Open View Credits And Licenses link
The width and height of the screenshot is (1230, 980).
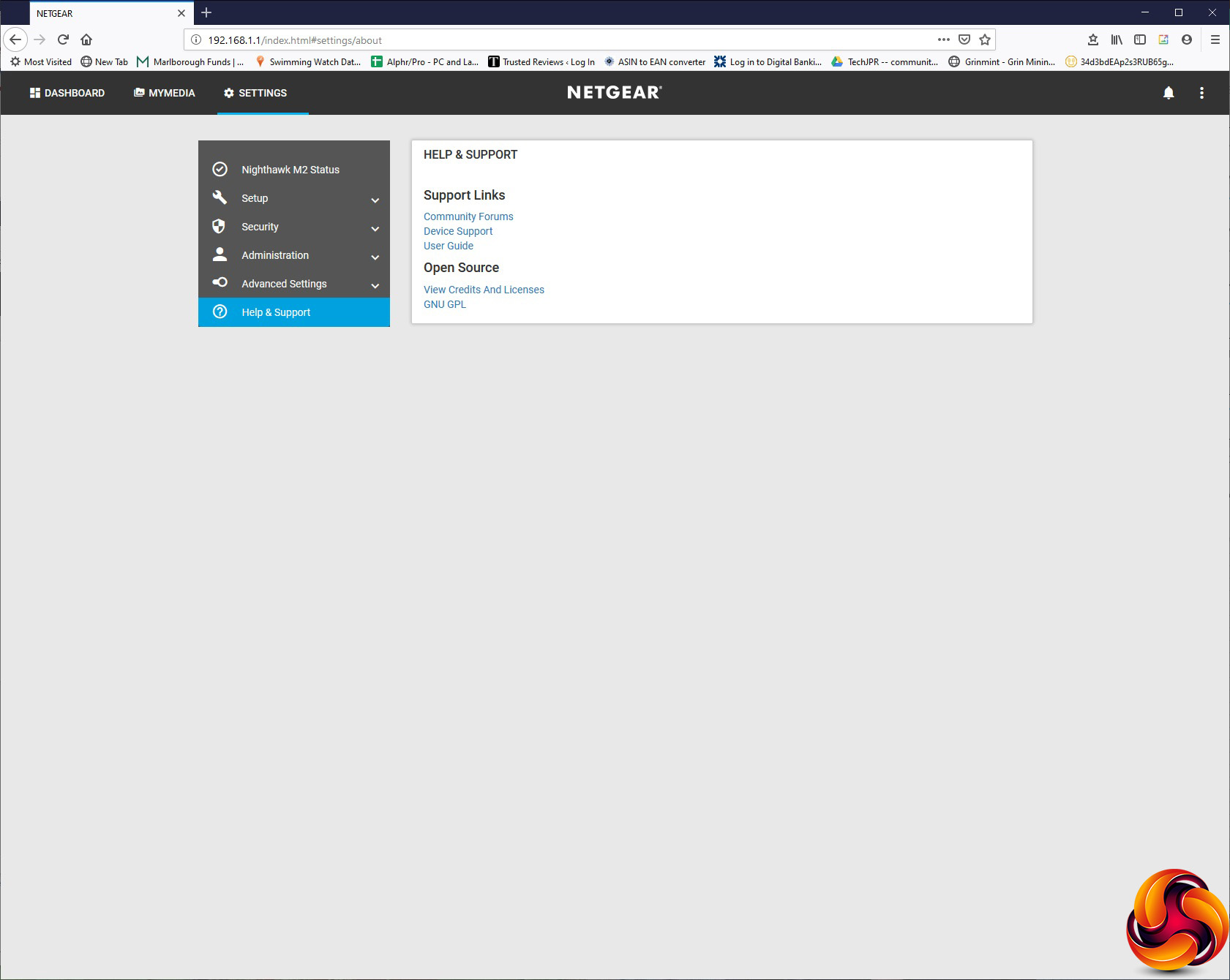484,290
